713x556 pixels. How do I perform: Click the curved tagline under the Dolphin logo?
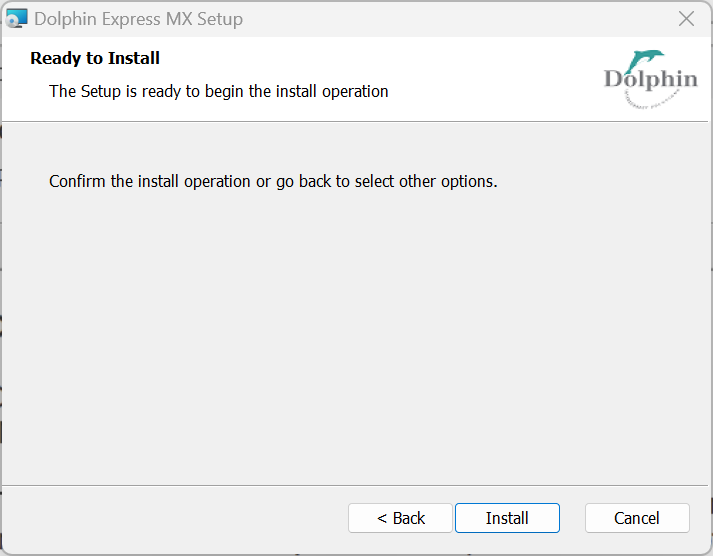(650, 100)
